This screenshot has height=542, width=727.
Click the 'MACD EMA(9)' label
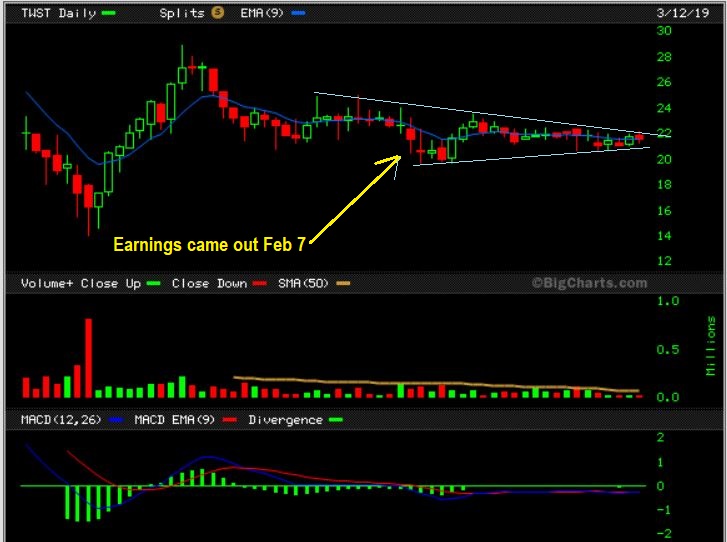click(x=175, y=420)
